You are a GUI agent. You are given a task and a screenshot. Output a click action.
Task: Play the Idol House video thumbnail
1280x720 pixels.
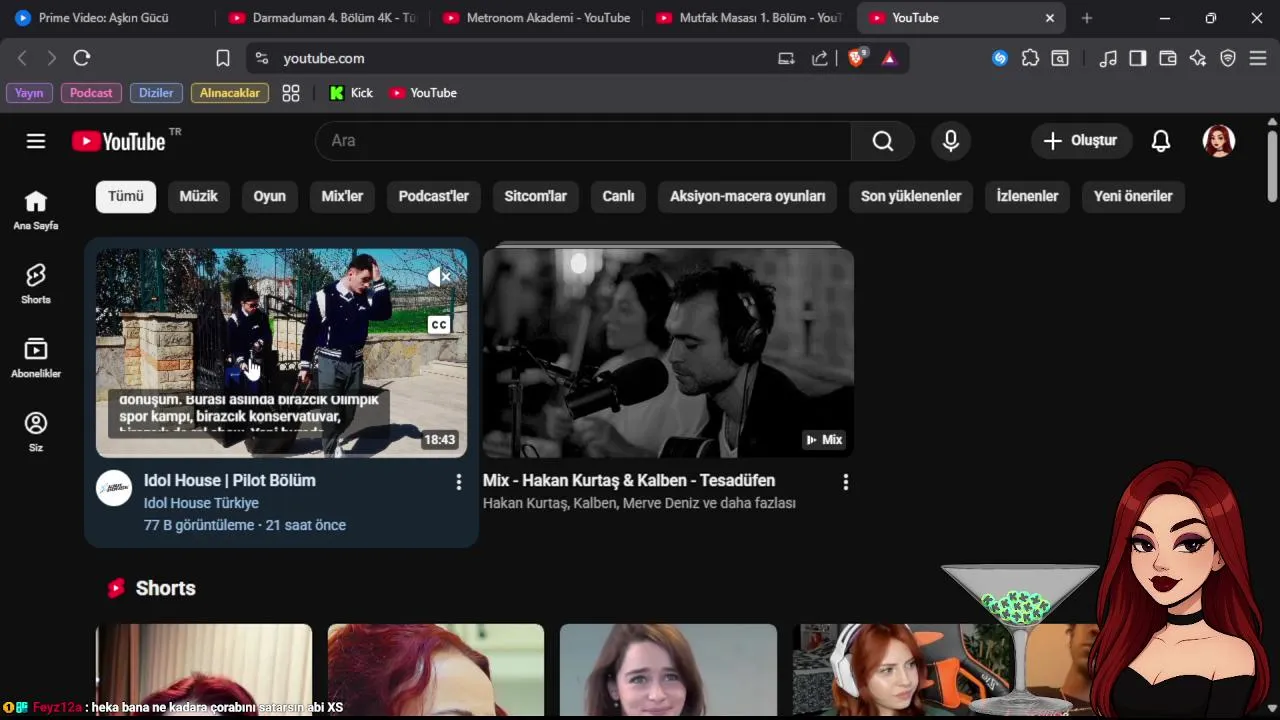click(281, 353)
